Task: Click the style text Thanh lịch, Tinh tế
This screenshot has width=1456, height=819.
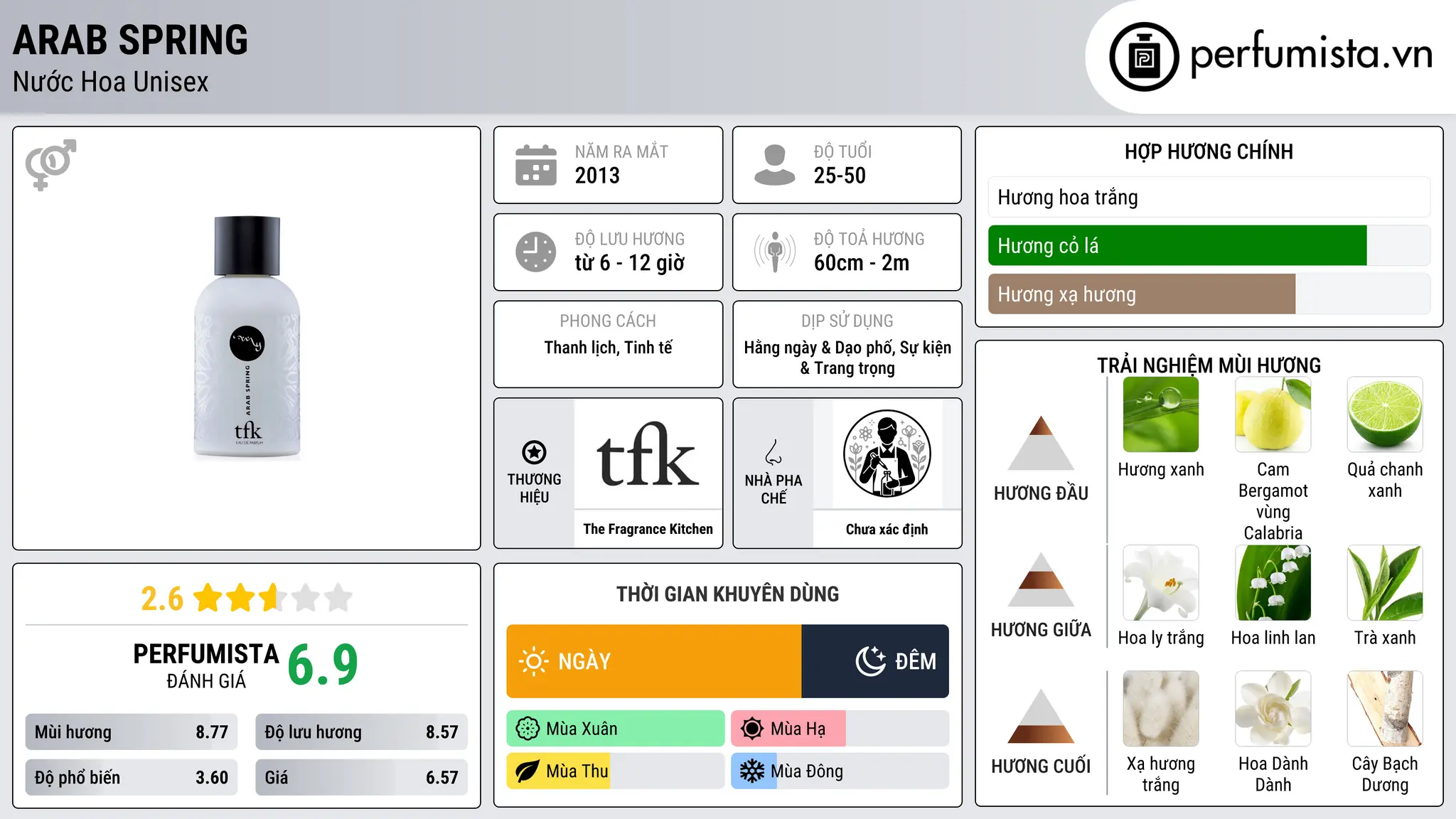Action: 608,348
